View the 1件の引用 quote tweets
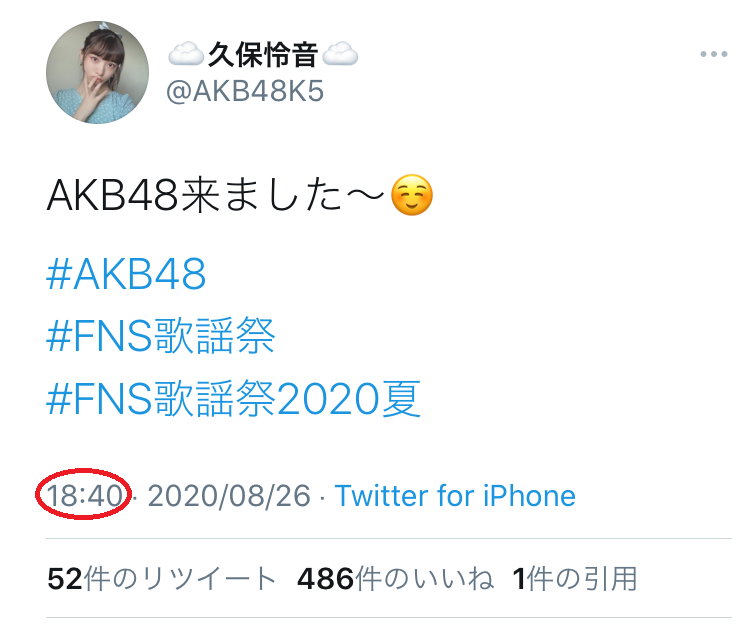 pyautogui.click(x=574, y=579)
